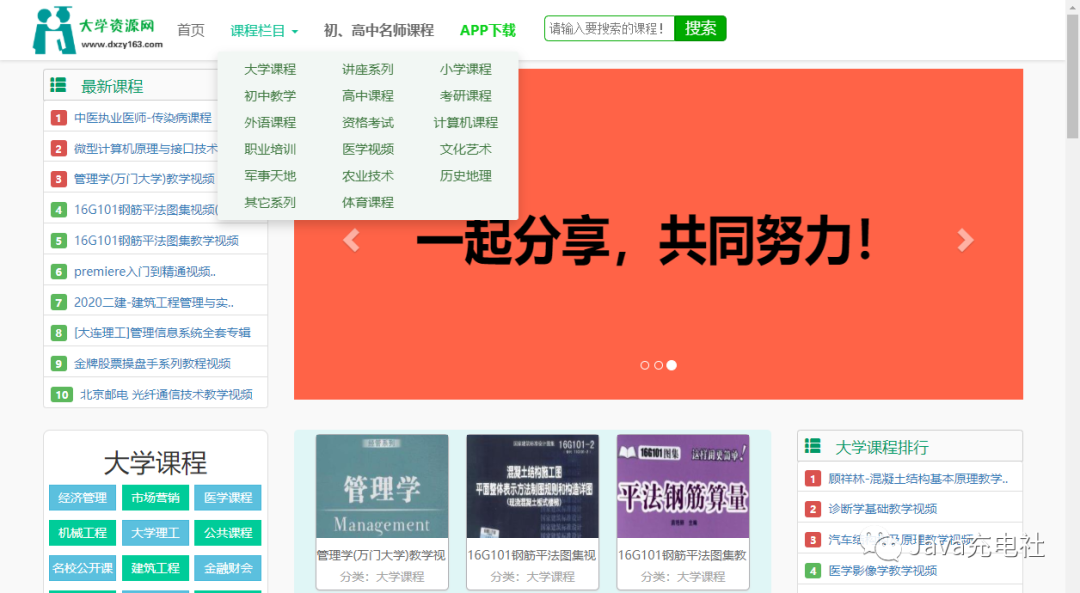Select 初、高中名师课程 in the top navigation
Viewport: 1080px width, 593px height.
pyautogui.click(x=379, y=30)
